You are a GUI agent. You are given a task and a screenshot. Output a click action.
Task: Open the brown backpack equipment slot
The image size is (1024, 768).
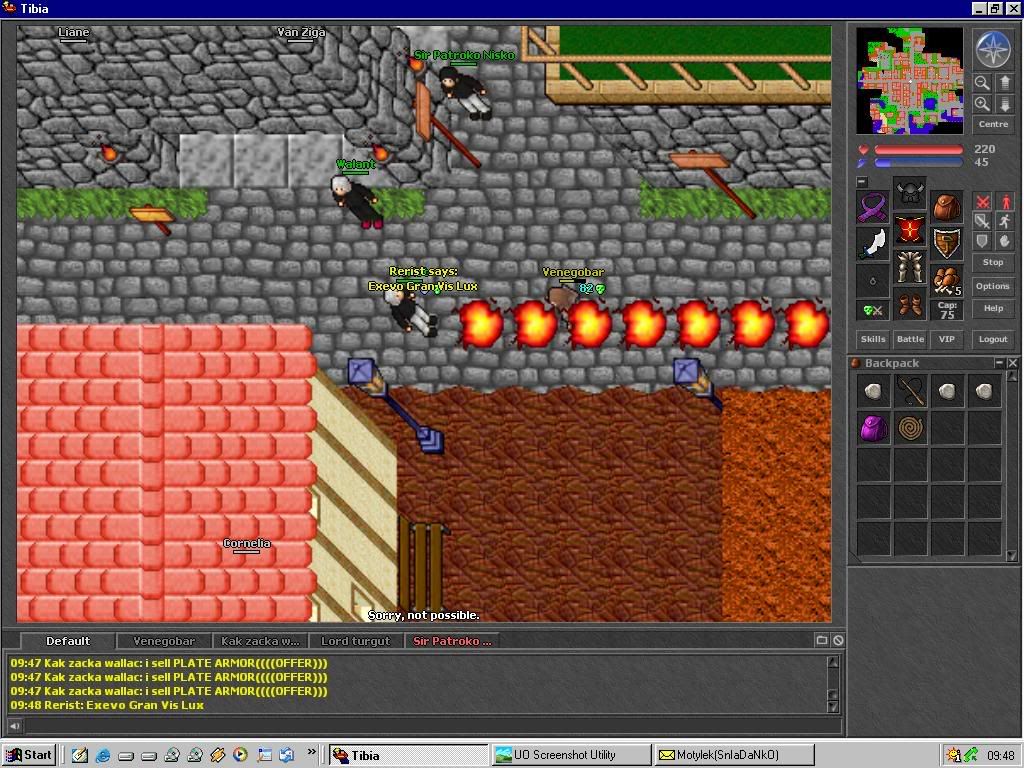[947, 208]
